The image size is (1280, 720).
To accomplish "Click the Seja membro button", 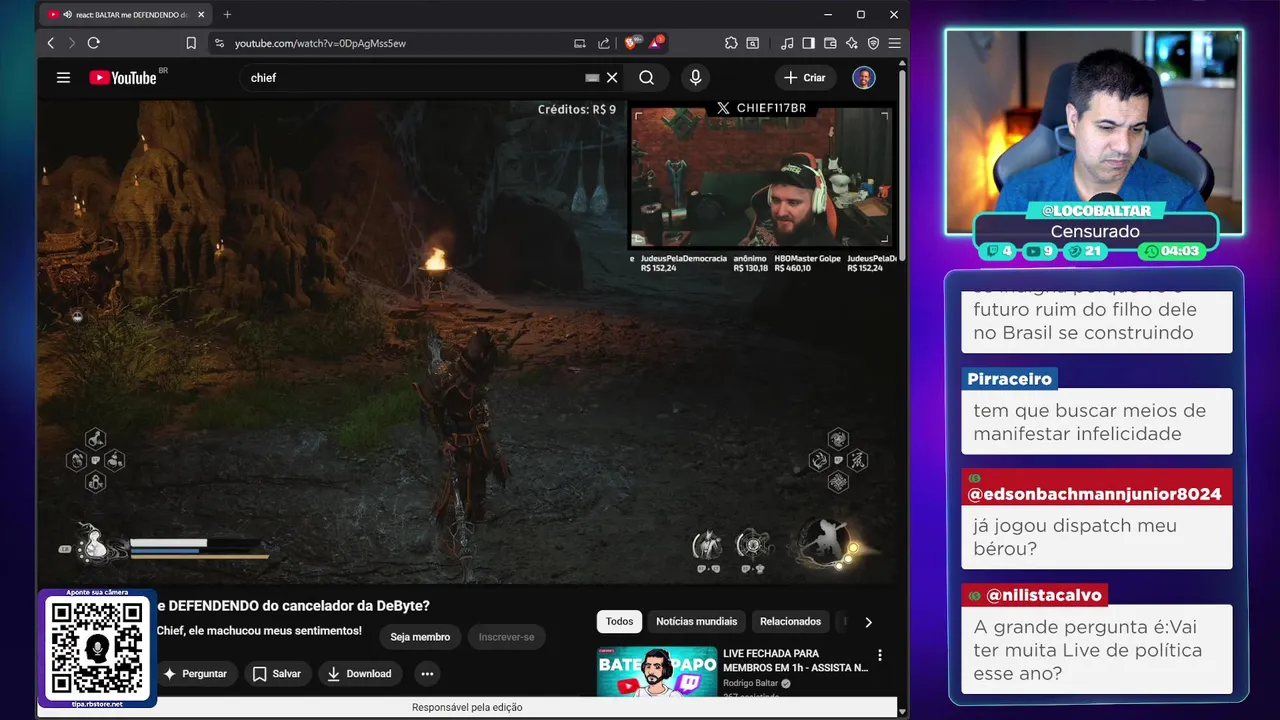I will click(420, 637).
